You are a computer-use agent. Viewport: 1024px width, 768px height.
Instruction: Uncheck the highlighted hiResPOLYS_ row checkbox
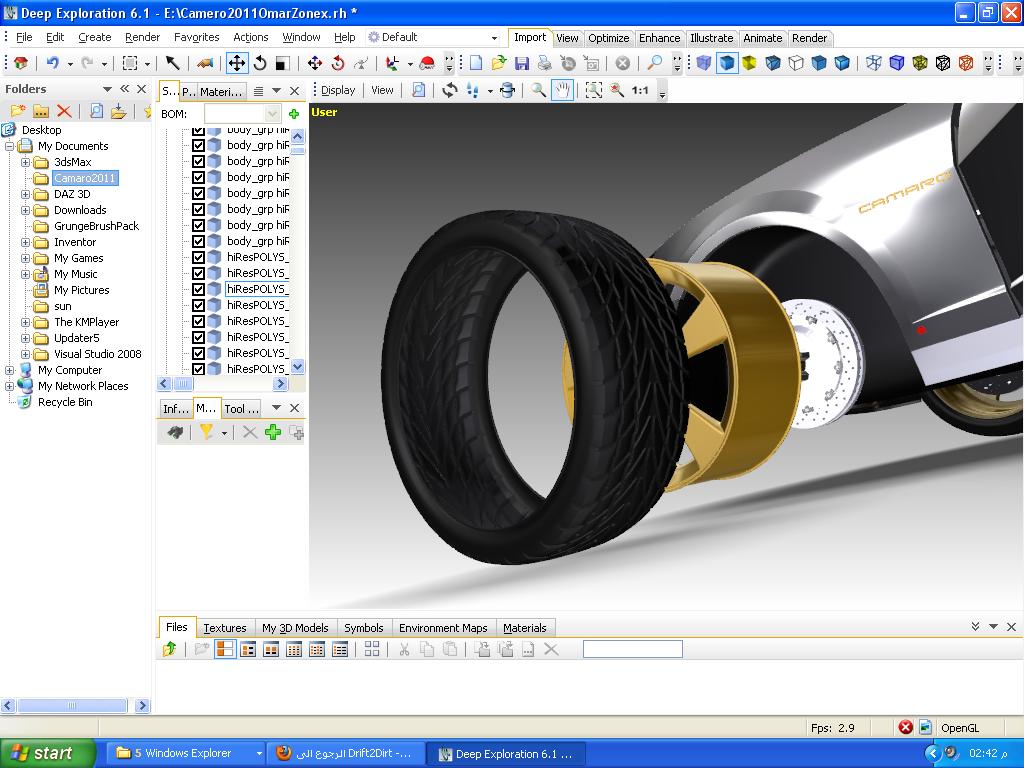199,289
